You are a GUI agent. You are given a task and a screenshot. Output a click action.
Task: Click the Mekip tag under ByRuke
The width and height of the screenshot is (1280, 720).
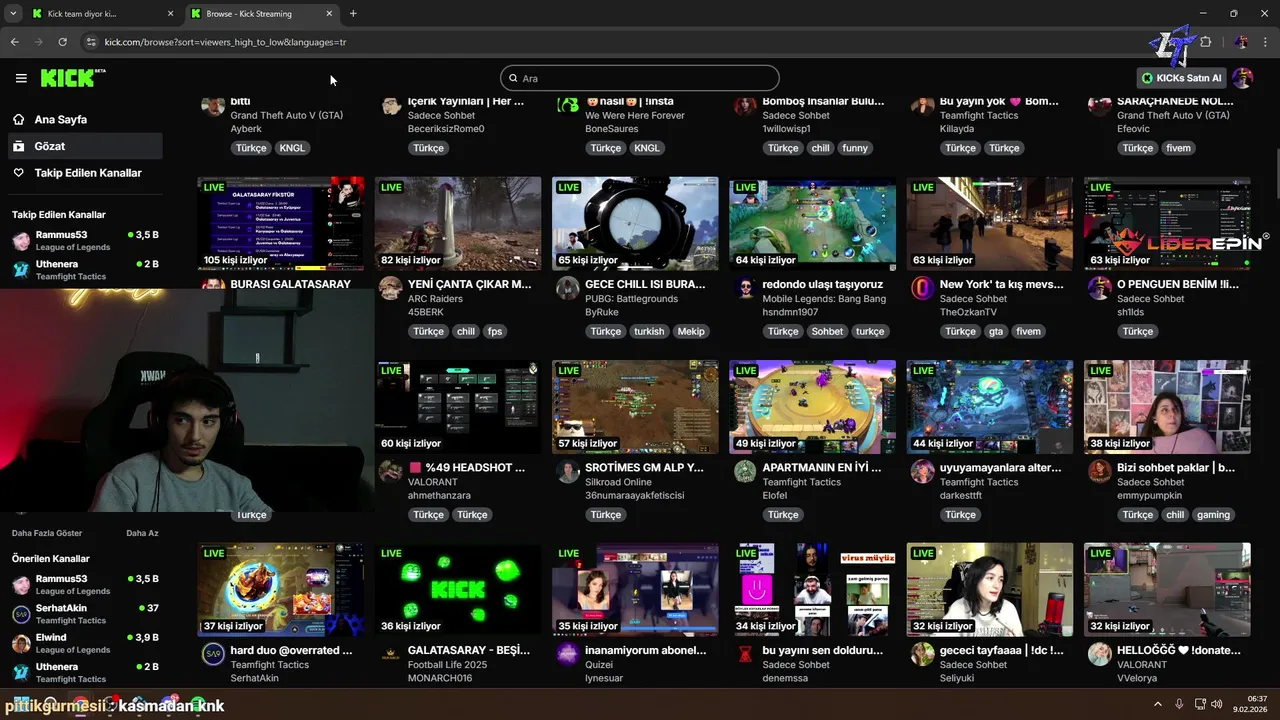click(691, 331)
